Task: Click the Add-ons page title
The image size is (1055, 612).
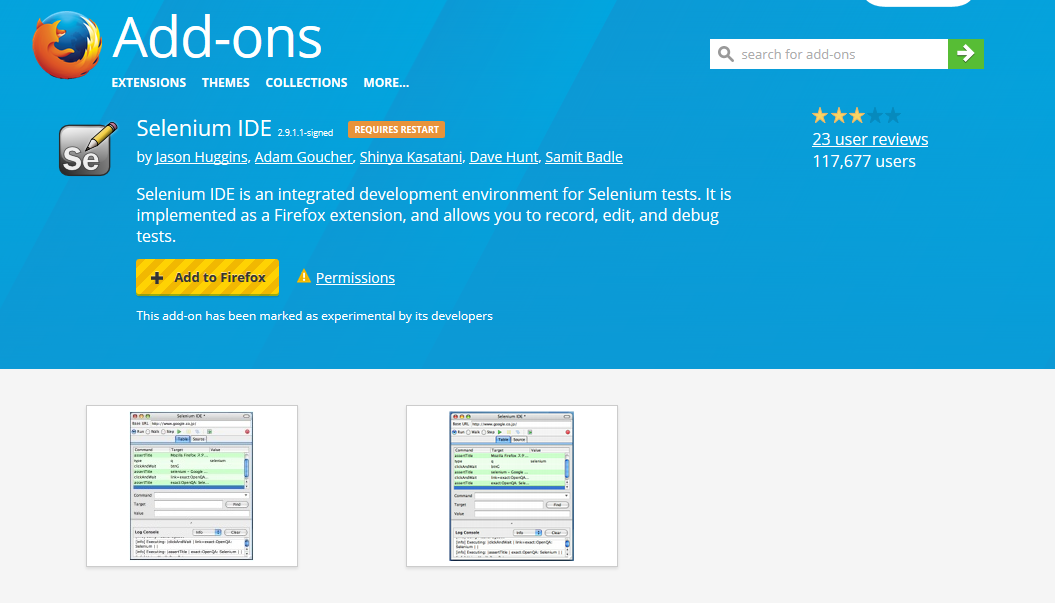Action: pyautogui.click(x=217, y=38)
